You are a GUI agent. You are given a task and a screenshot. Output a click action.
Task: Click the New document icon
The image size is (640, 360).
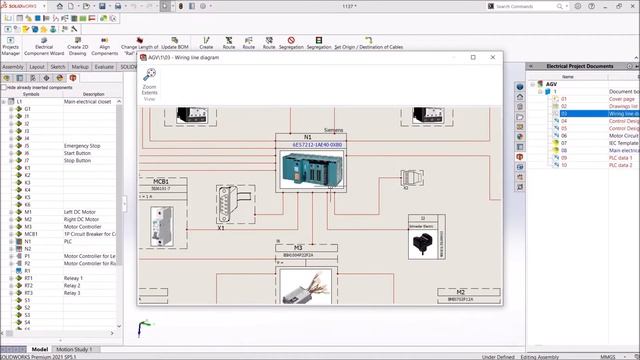click(x=71, y=6)
